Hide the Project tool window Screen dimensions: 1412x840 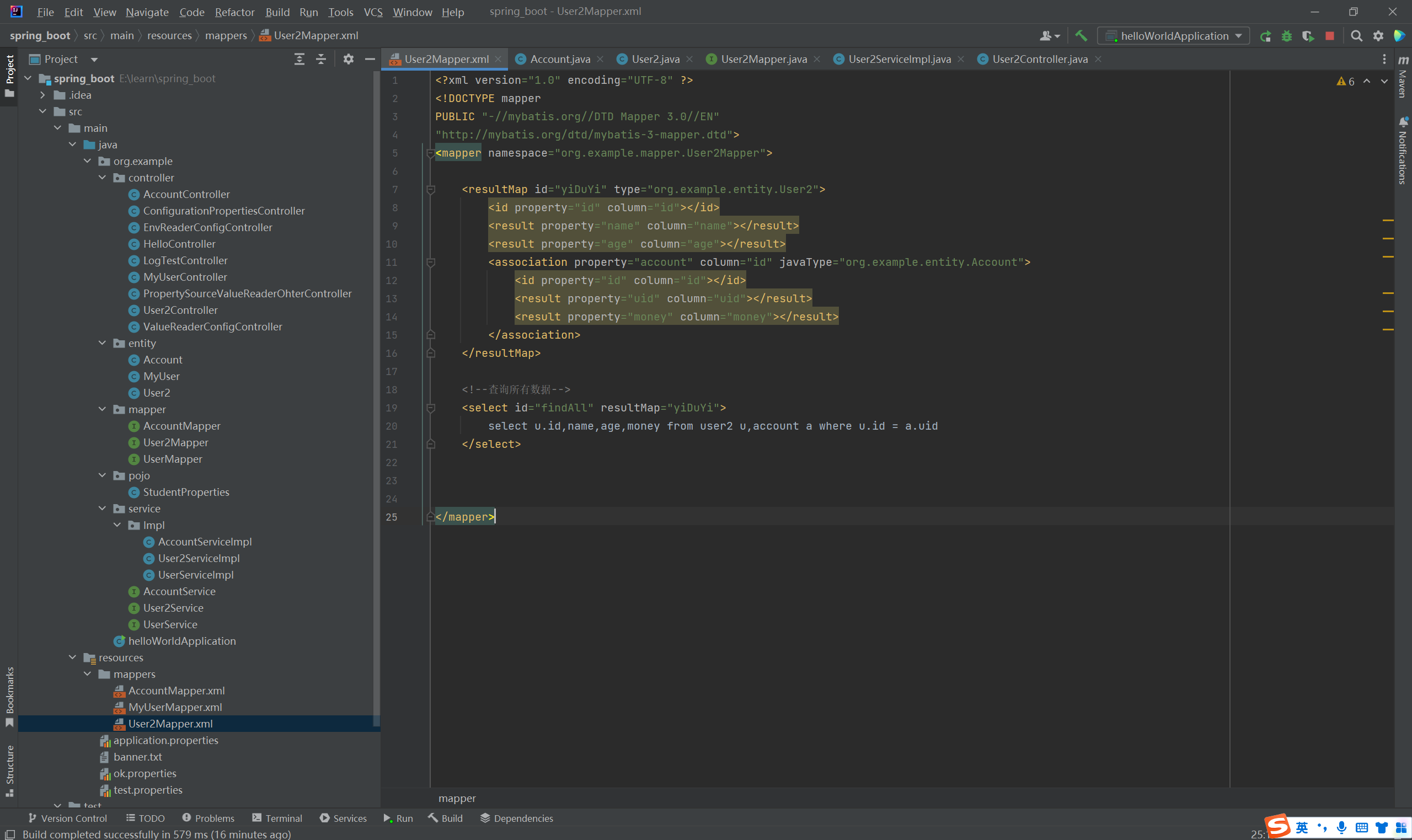370,59
